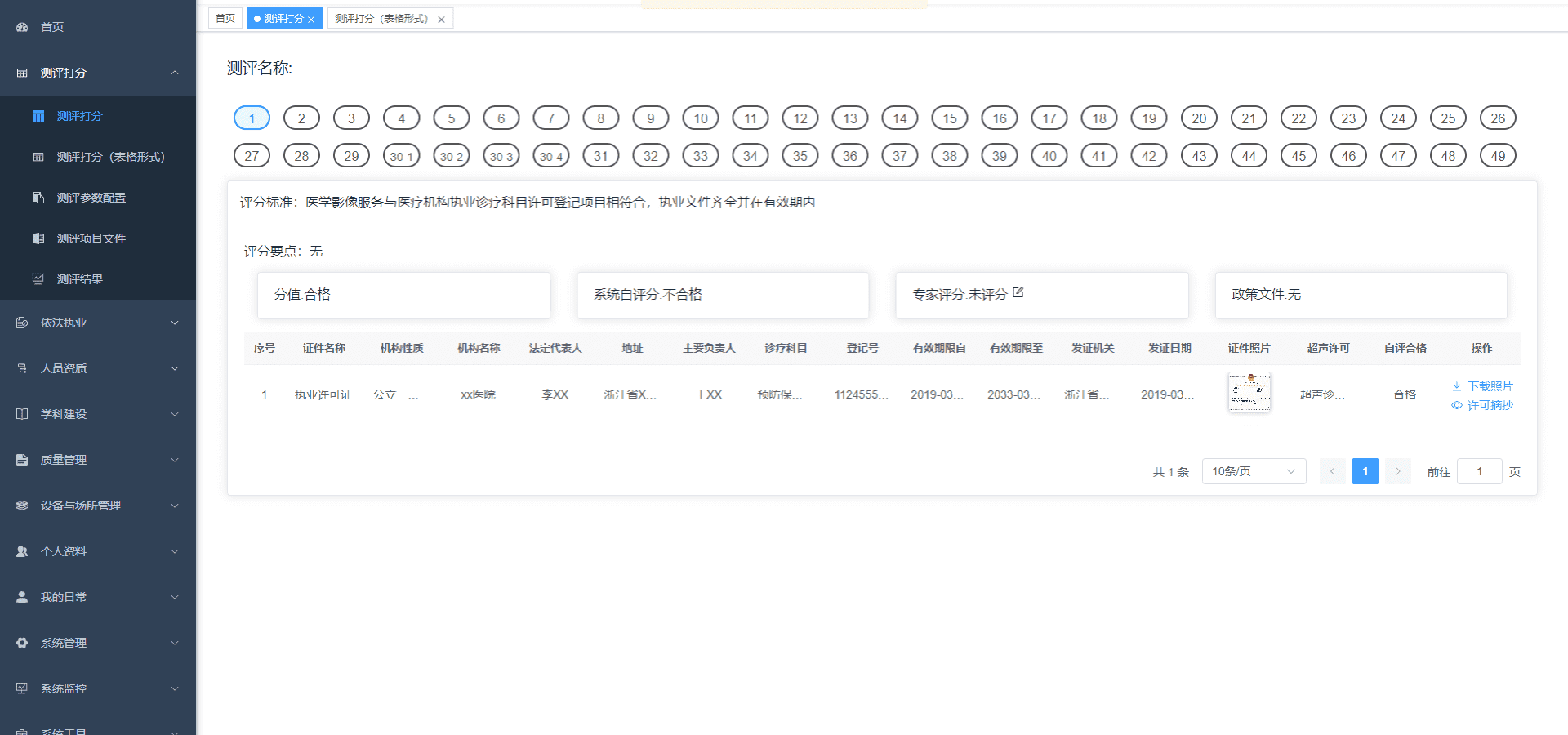Click the 测评项目文件 sidebar icon

(x=38, y=238)
